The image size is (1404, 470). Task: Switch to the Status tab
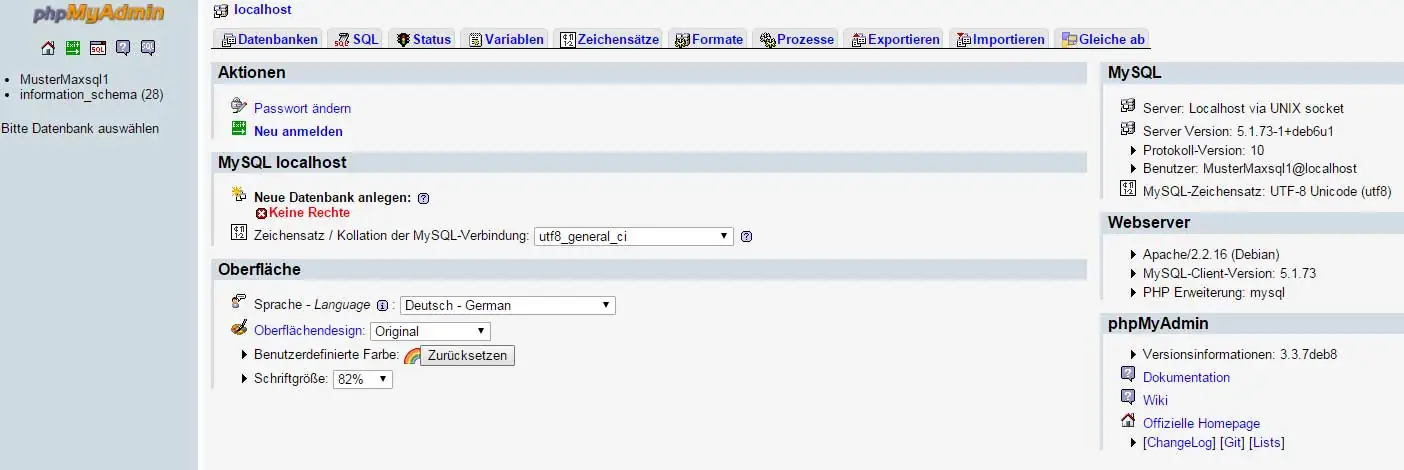(x=422, y=39)
